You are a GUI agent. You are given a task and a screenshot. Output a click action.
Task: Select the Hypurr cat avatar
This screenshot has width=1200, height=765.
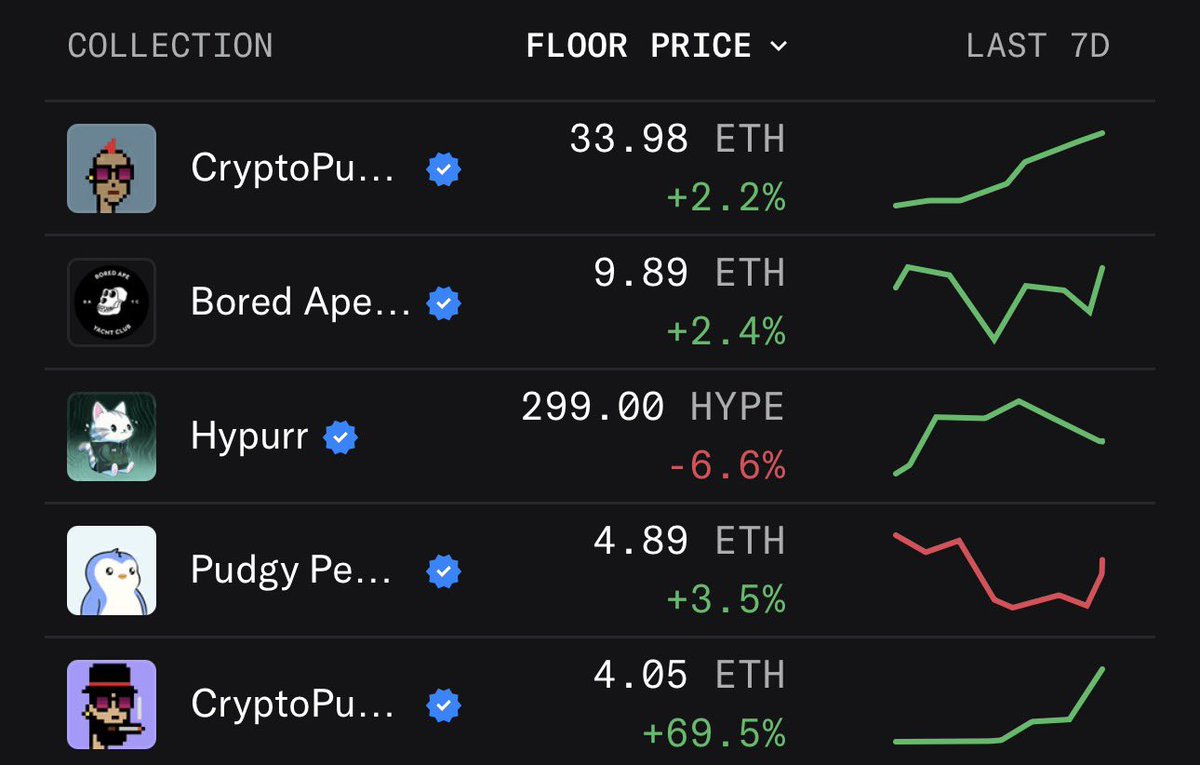[111, 436]
